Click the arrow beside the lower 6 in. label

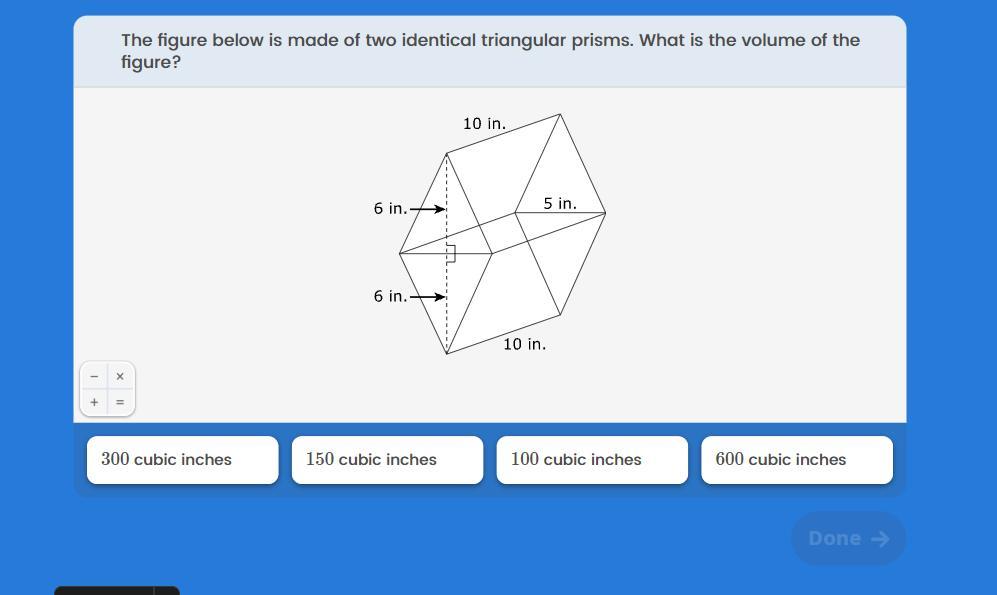[427, 296]
